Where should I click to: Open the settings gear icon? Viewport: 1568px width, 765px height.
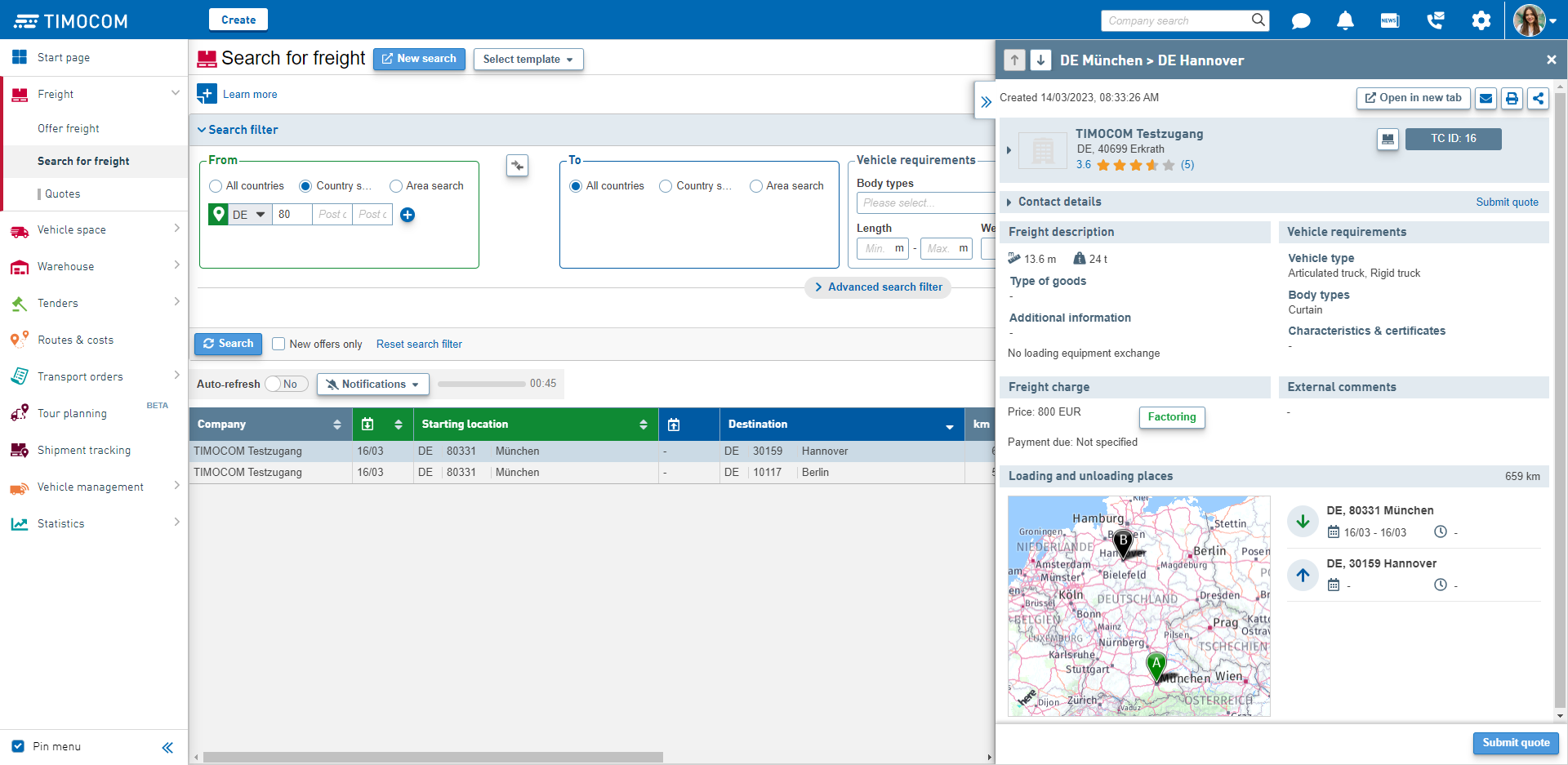click(1481, 20)
